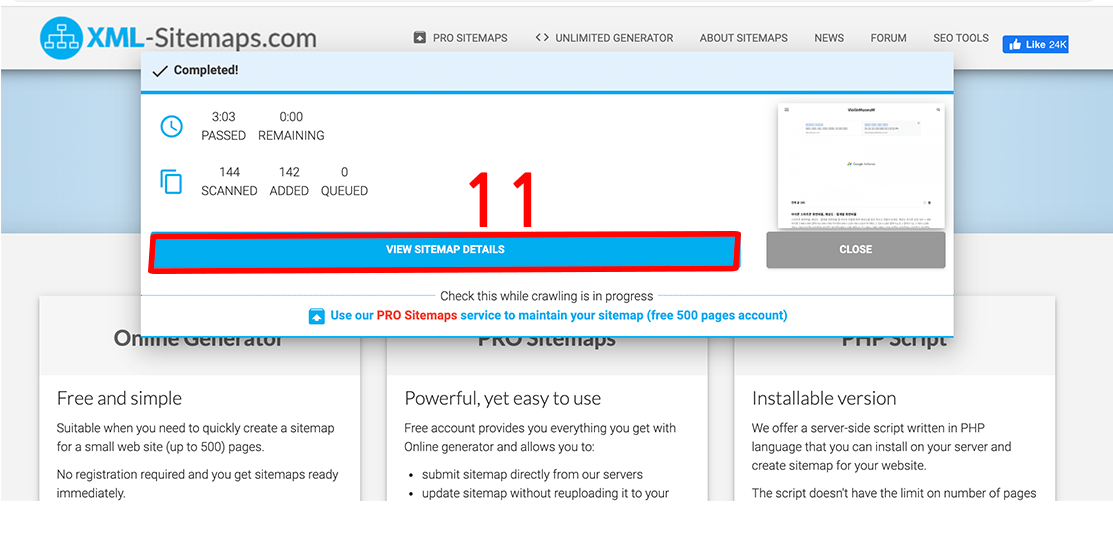The image size is (1113, 549).
Task: Visit the FORUM menu item
Action: [889, 38]
